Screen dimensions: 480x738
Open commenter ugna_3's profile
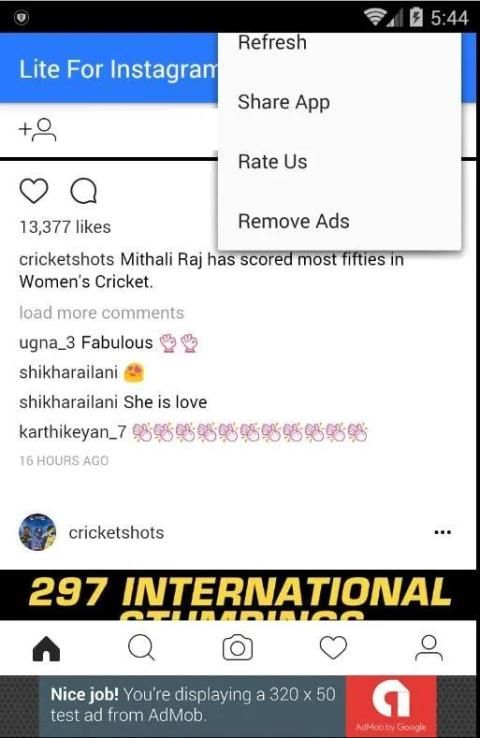[x=47, y=343]
